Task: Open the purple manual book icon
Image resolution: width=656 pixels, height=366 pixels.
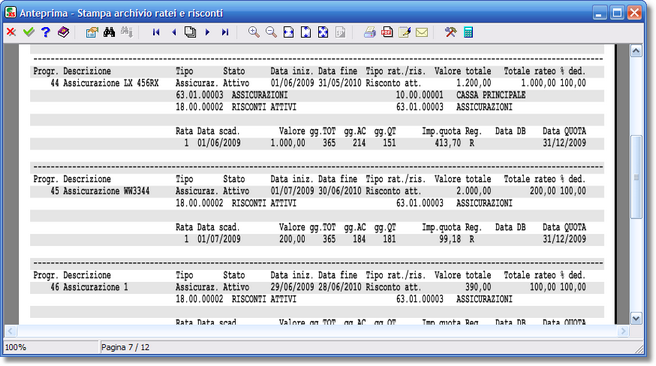Action: tap(63, 32)
